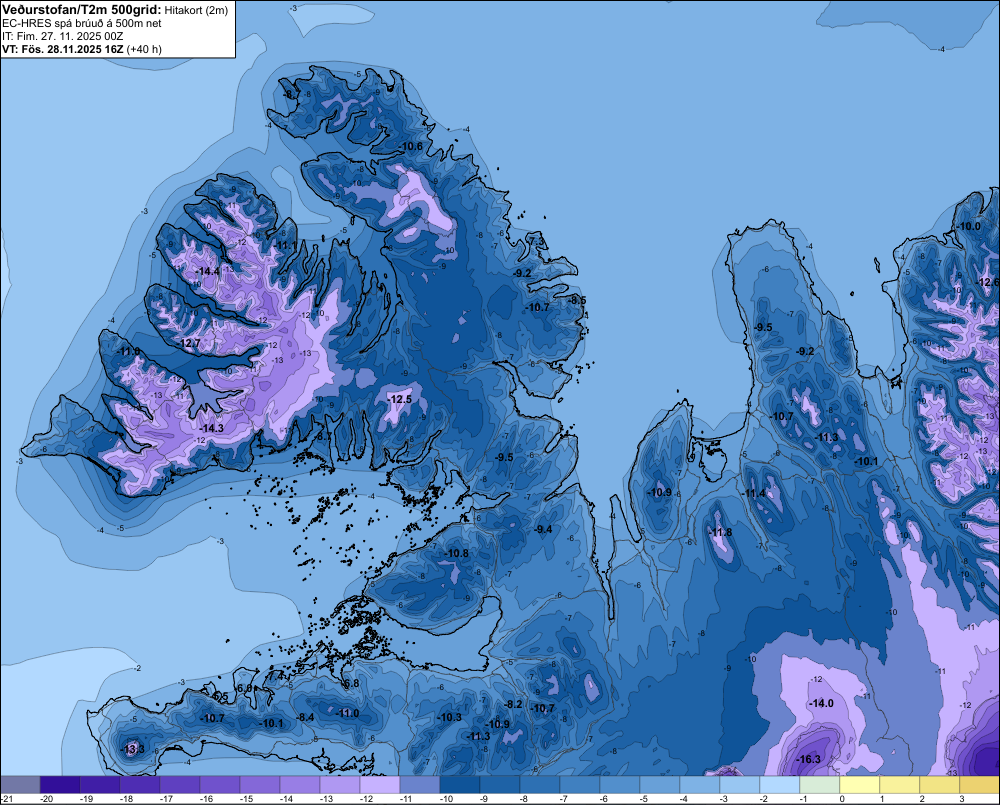Click the '1' legend scale label
This screenshot has width=1000, height=805.
coord(882,799)
